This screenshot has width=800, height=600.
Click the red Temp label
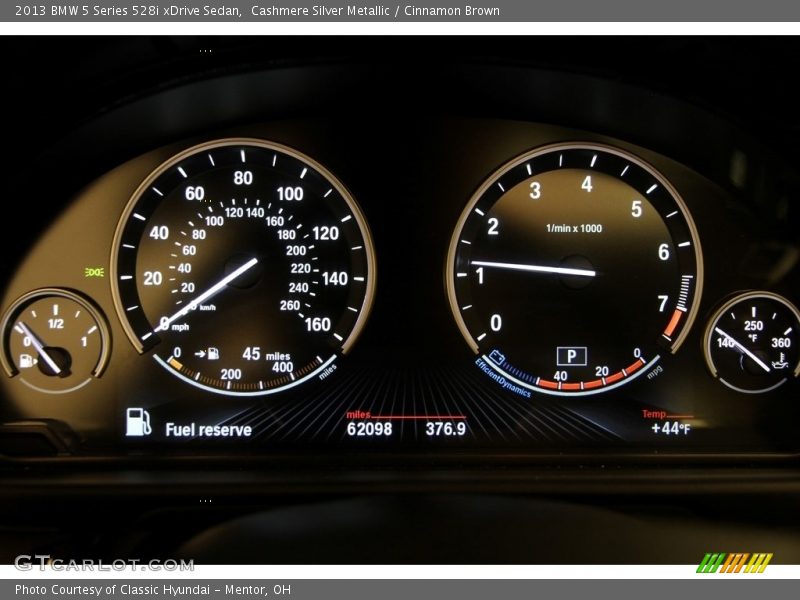coord(654,414)
